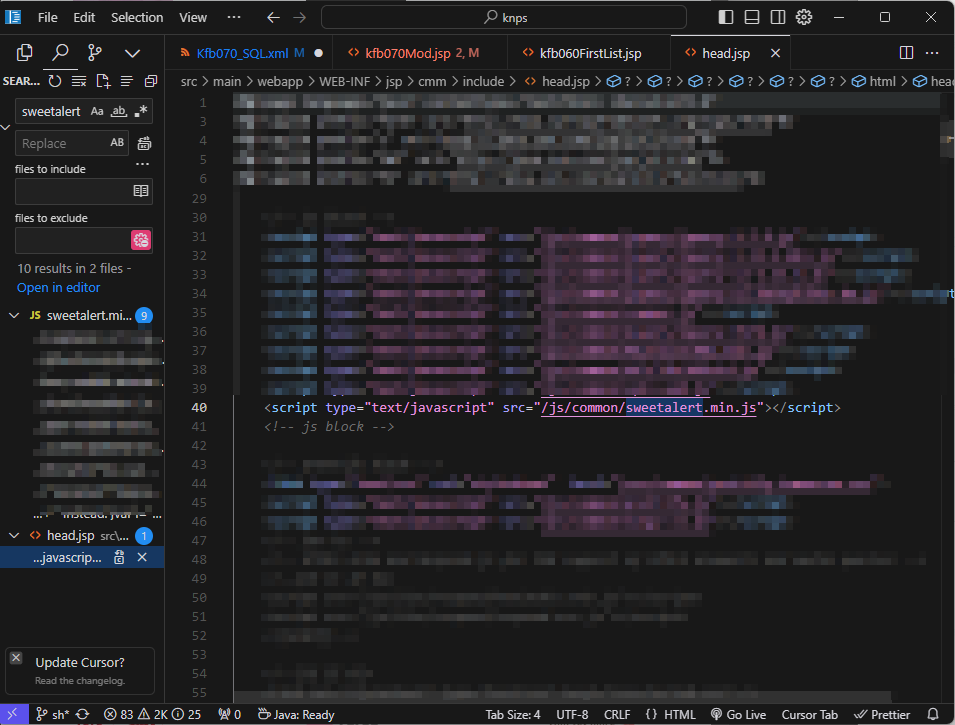The height and width of the screenshot is (725, 955).
Task: Open the Source Control view icon
Action: click(95, 53)
